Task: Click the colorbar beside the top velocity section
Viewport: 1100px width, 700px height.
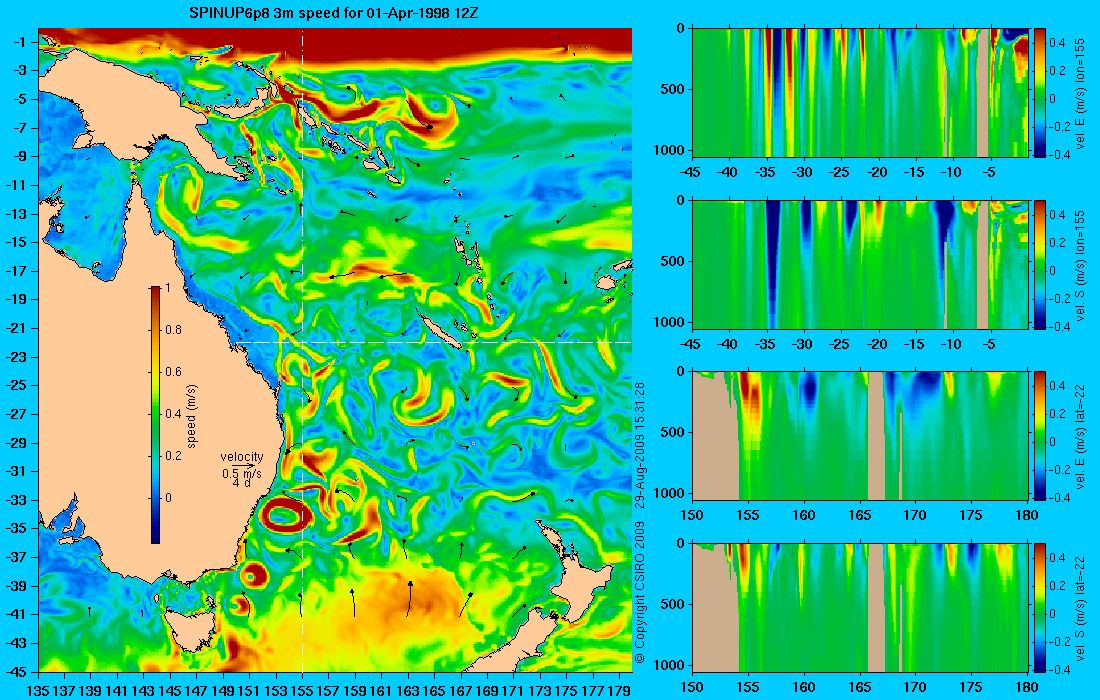Action: tap(1040, 93)
